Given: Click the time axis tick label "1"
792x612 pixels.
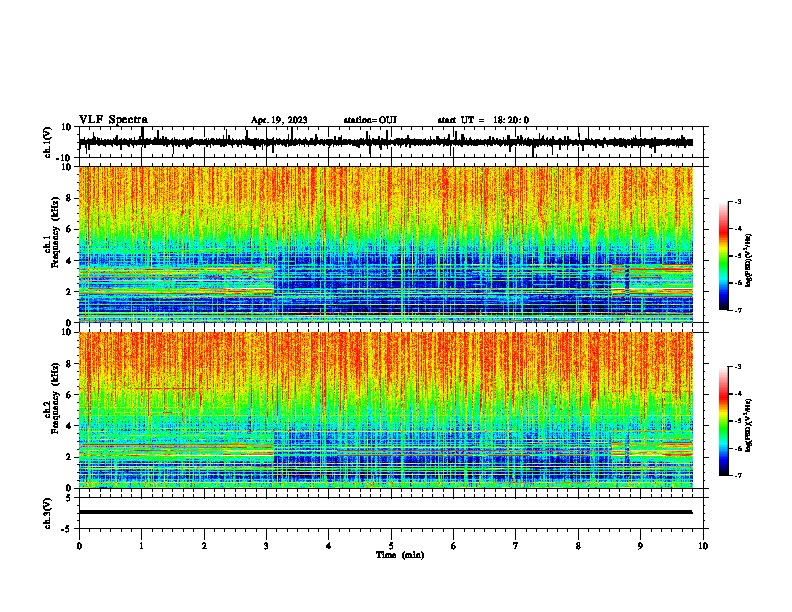Looking at the screenshot, I should (x=141, y=546).
